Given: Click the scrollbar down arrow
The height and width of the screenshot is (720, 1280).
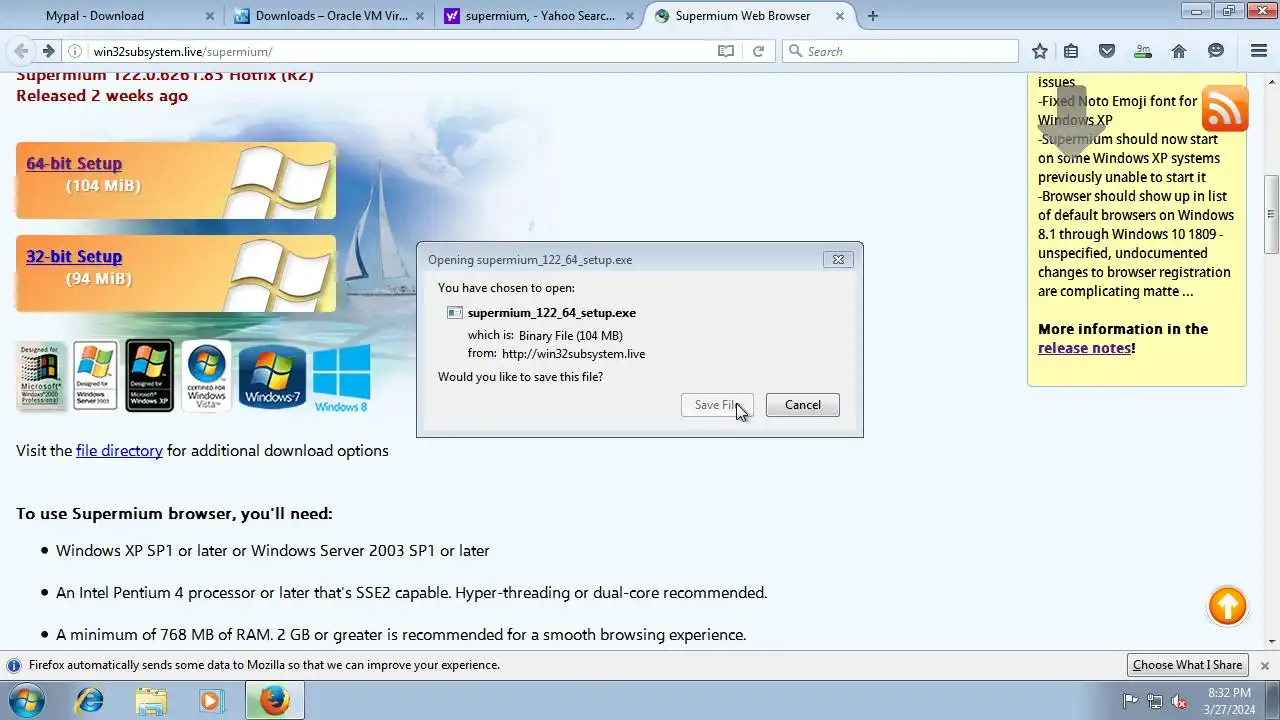Looking at the screenshot, I should pyautogui.click(x=1272, y=642).
